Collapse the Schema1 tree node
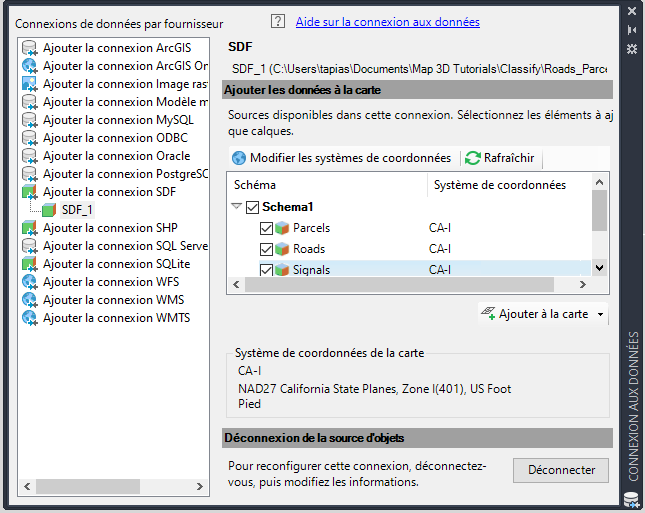 (237, 207)
